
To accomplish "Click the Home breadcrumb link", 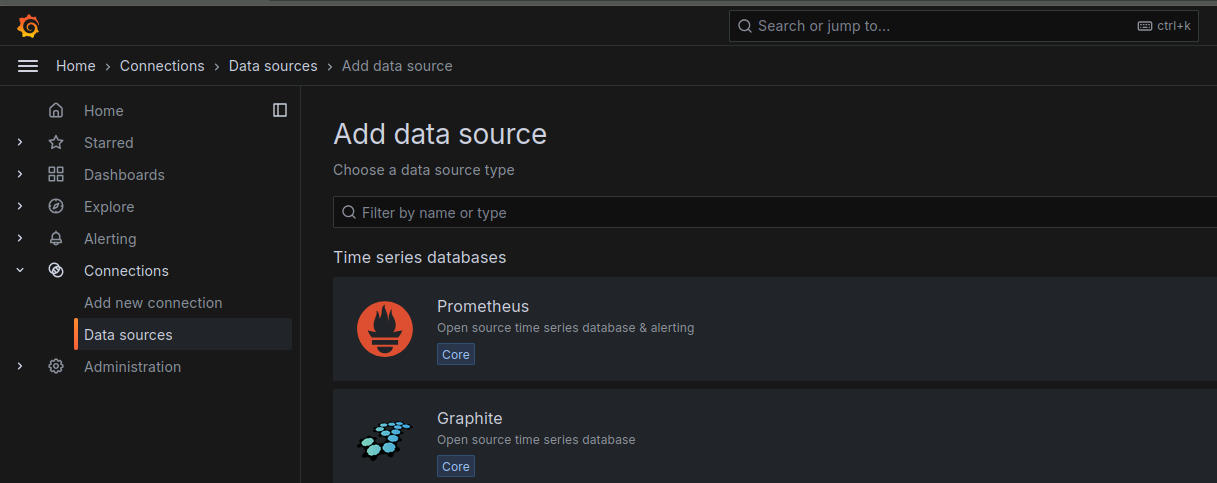I will (x=76, y=66).
